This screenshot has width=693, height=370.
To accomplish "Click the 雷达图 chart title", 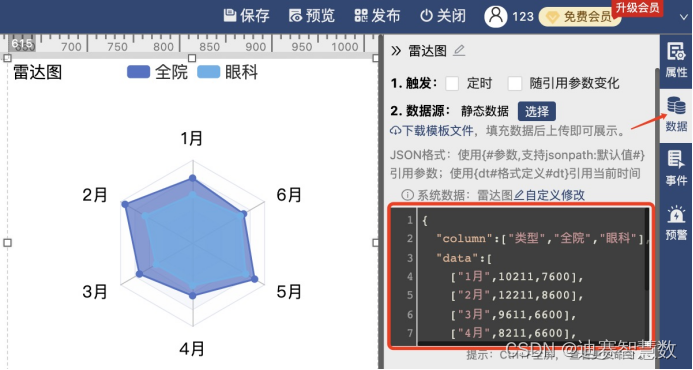I will click(x=38, y=72).
